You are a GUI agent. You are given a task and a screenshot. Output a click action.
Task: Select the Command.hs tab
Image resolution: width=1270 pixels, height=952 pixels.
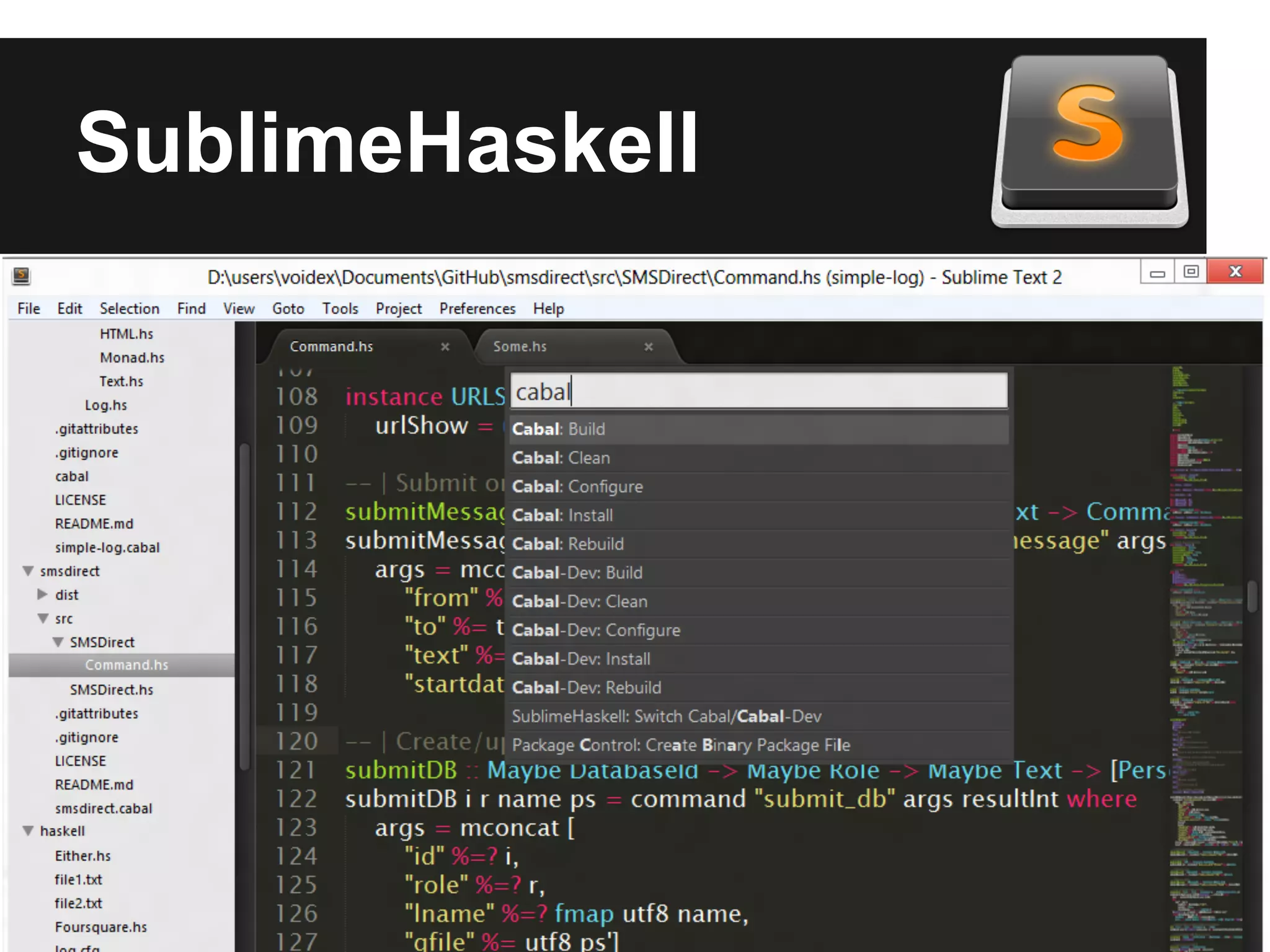tap(331, 346)
